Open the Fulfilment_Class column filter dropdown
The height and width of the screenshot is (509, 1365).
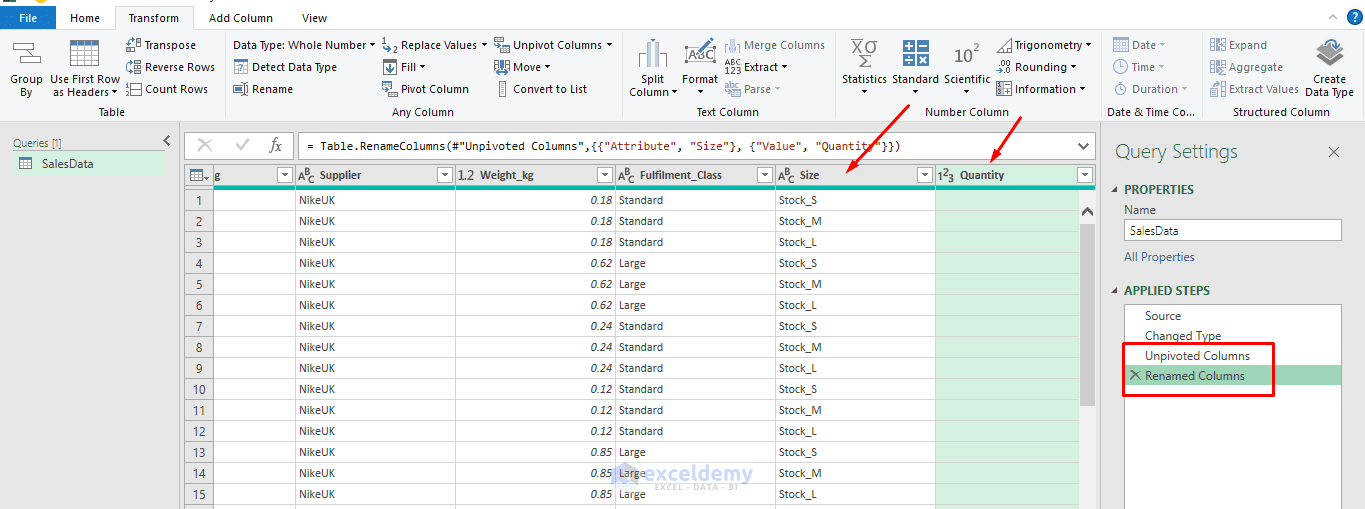pyautogui.click(x=765, y=175)
